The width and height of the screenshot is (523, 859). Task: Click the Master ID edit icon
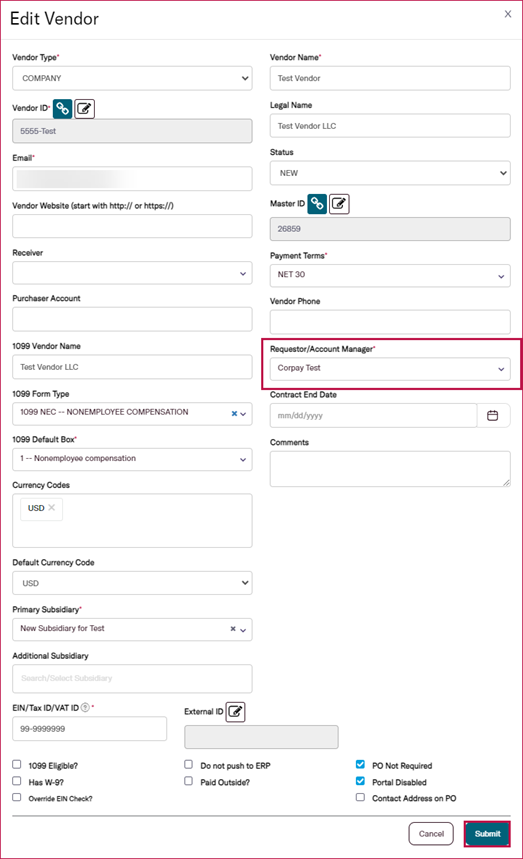pyautogui.click(x=339, y=204)
